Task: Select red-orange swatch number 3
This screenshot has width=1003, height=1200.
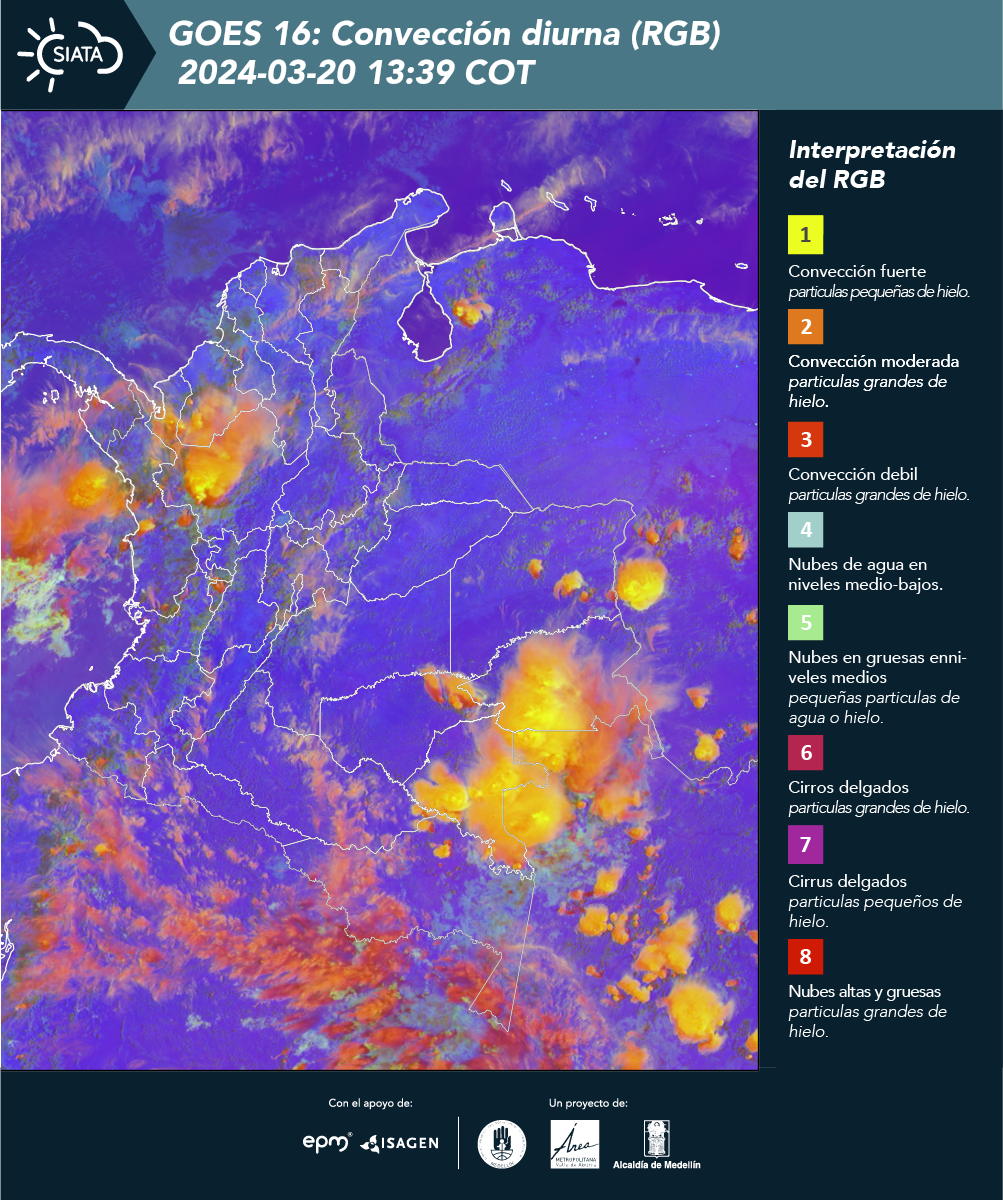Action: (806, 438)
